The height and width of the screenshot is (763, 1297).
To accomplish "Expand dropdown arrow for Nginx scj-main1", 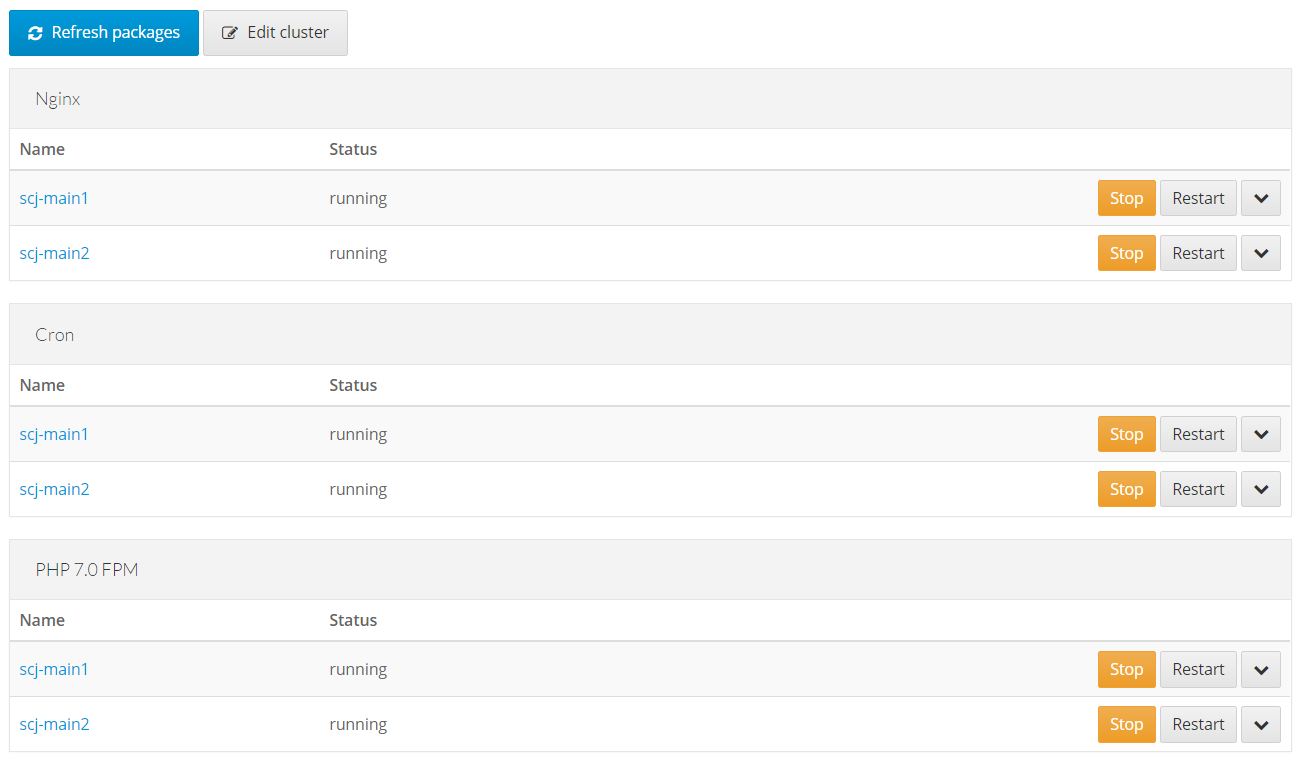I will pos(1261,198).
